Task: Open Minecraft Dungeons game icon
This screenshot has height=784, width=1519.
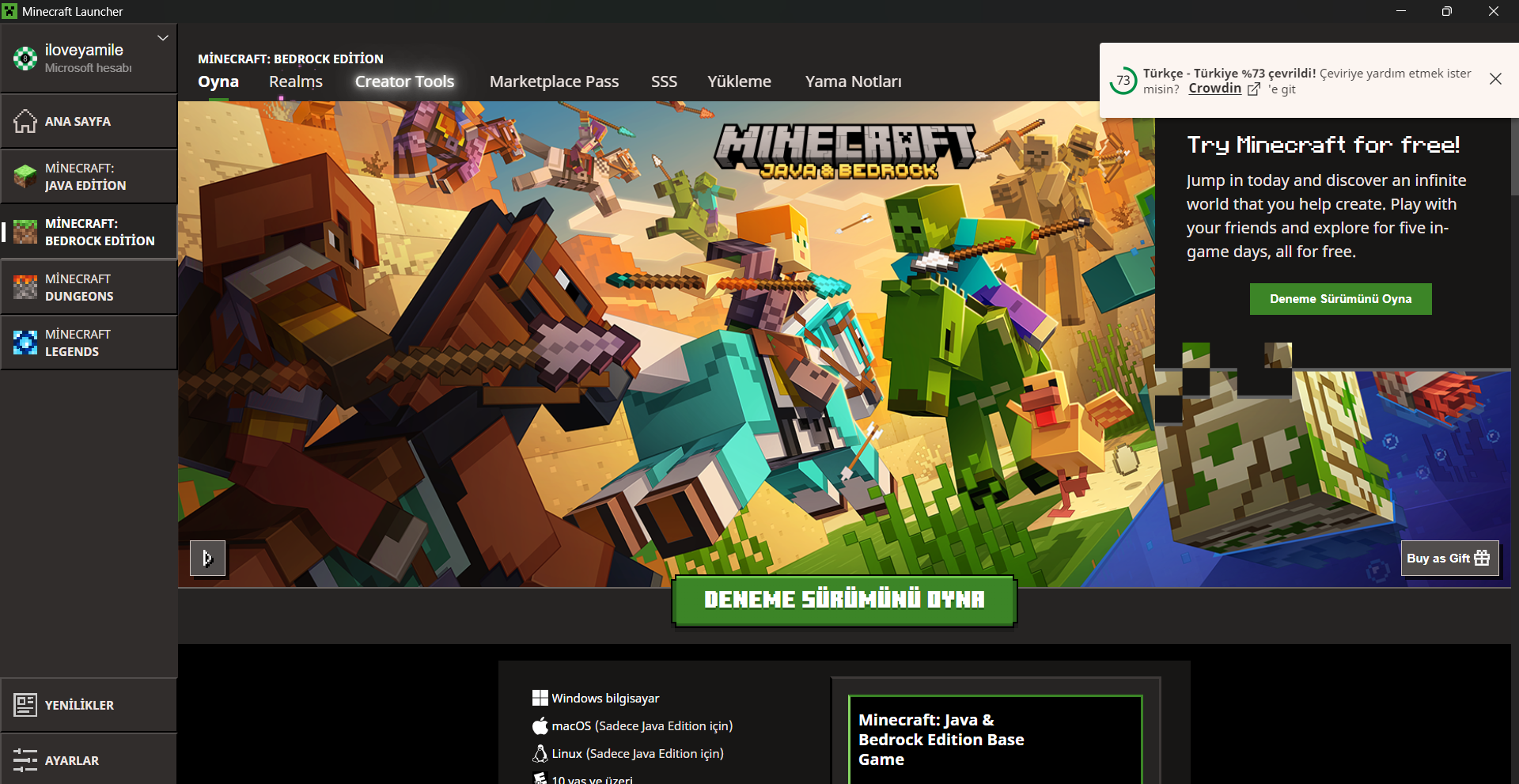Action: pyautogui.click(x=25, y=287)
